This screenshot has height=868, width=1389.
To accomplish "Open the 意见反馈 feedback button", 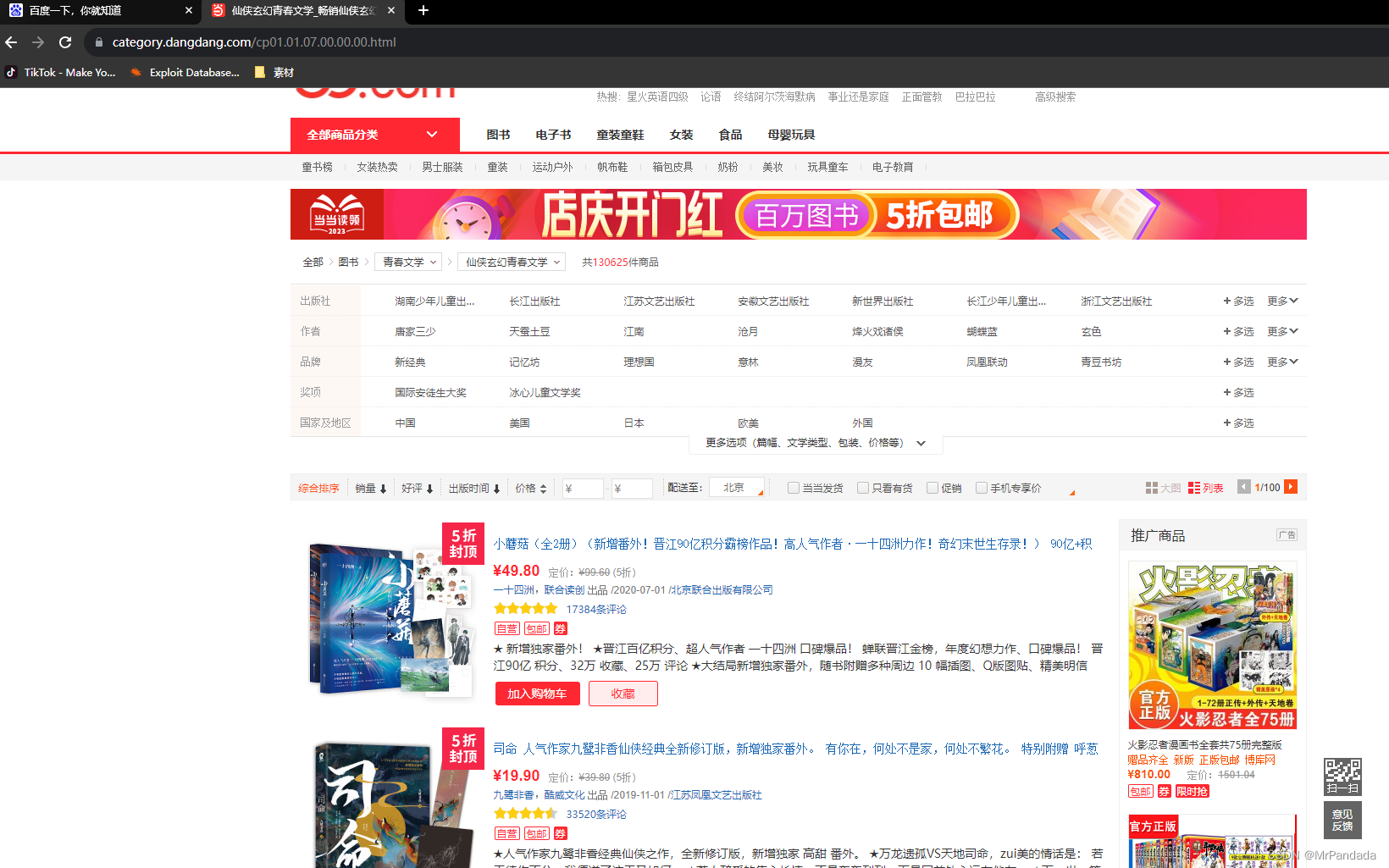I will click(1342, 820).
